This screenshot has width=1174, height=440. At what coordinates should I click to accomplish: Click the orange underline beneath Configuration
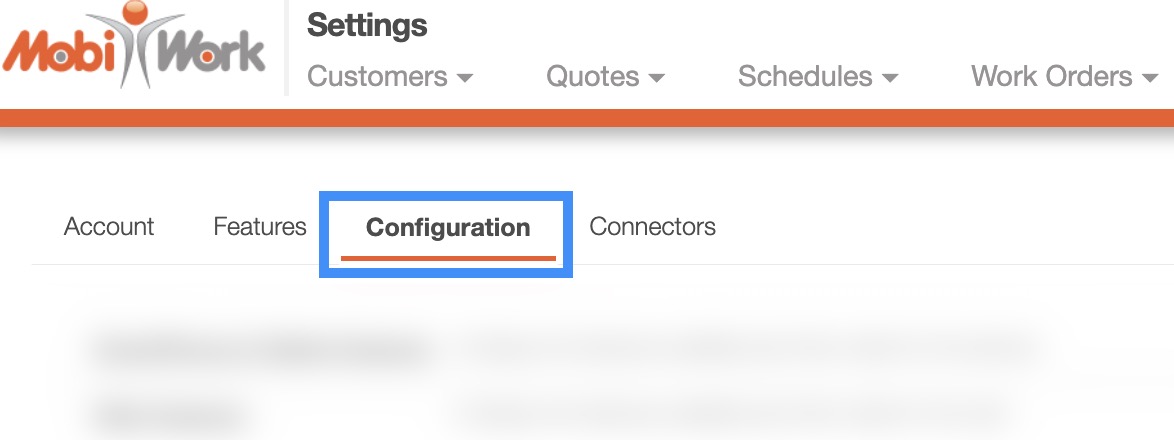coord(448,257)
